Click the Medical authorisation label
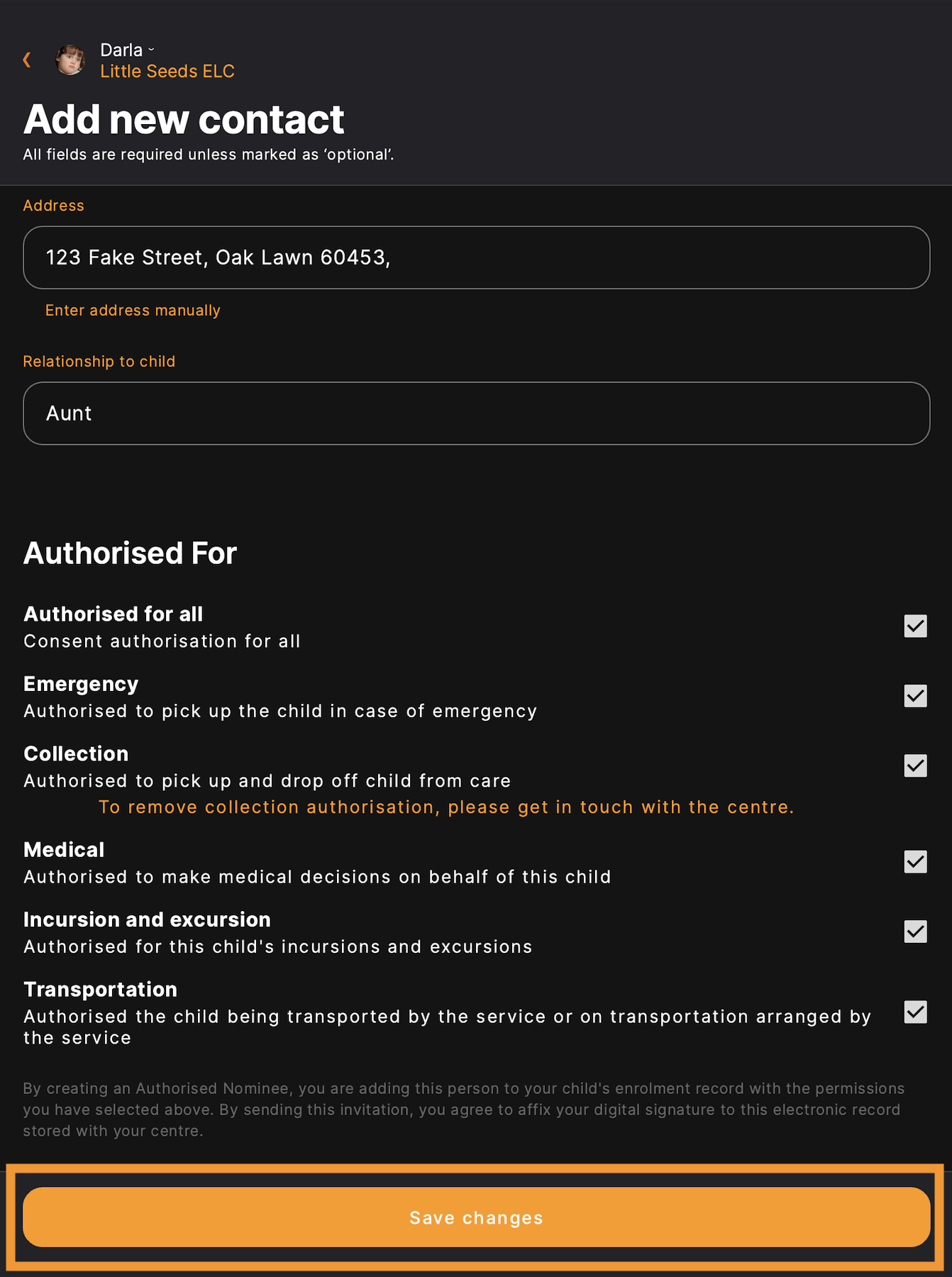The width and height of the screenshot is (952, 1277). pos(64,850)
